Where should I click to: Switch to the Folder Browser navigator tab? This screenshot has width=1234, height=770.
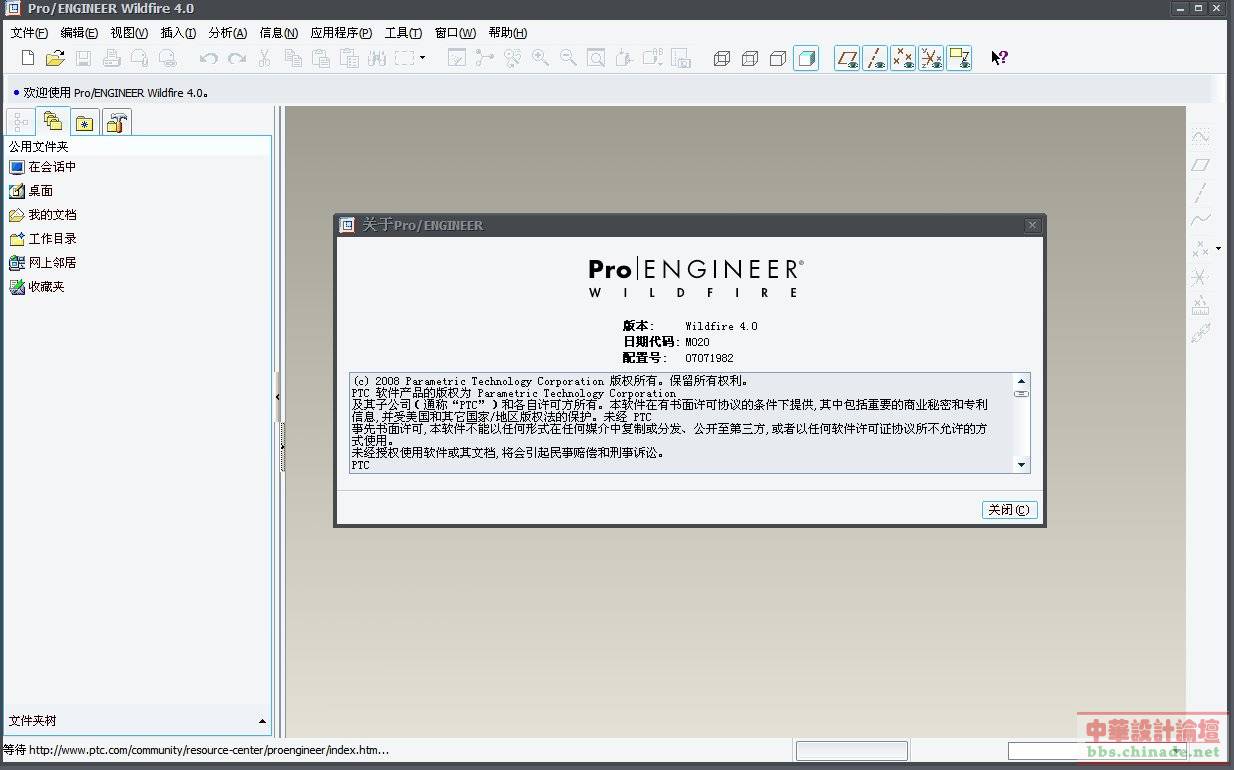tap(53, 121)
